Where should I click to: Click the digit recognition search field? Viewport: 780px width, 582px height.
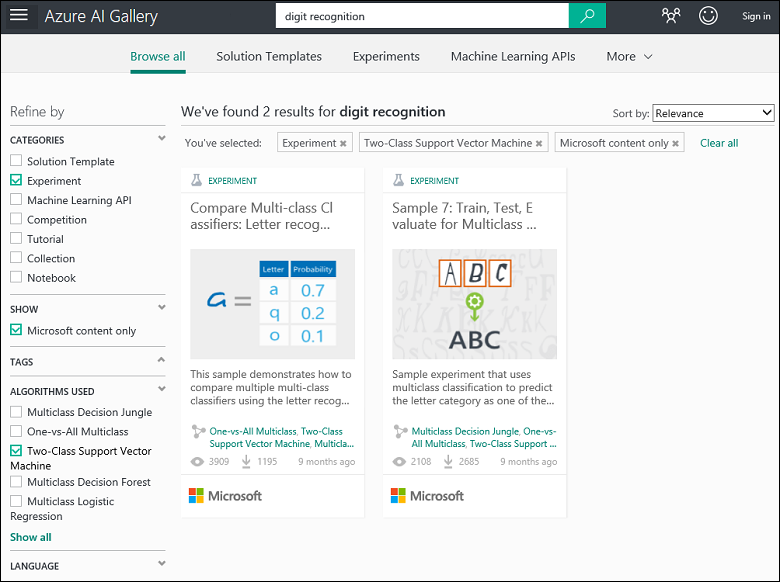click(x=422, y=16)
